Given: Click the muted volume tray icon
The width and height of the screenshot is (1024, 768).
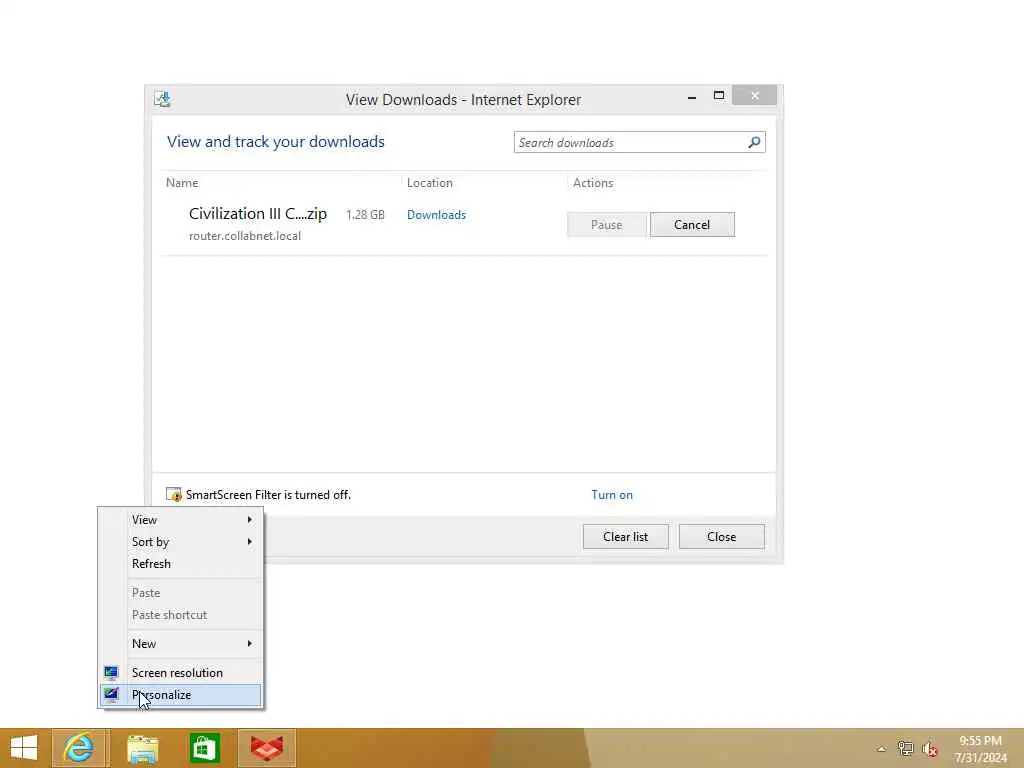Looking at the screenshot, I should point(930,749).
